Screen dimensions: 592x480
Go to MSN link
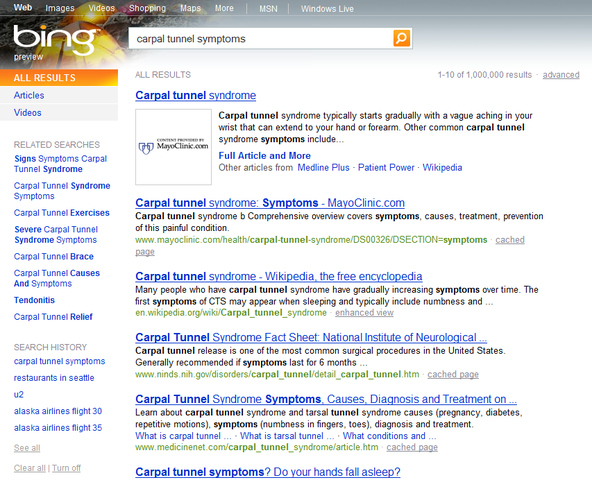pos(268,8)
